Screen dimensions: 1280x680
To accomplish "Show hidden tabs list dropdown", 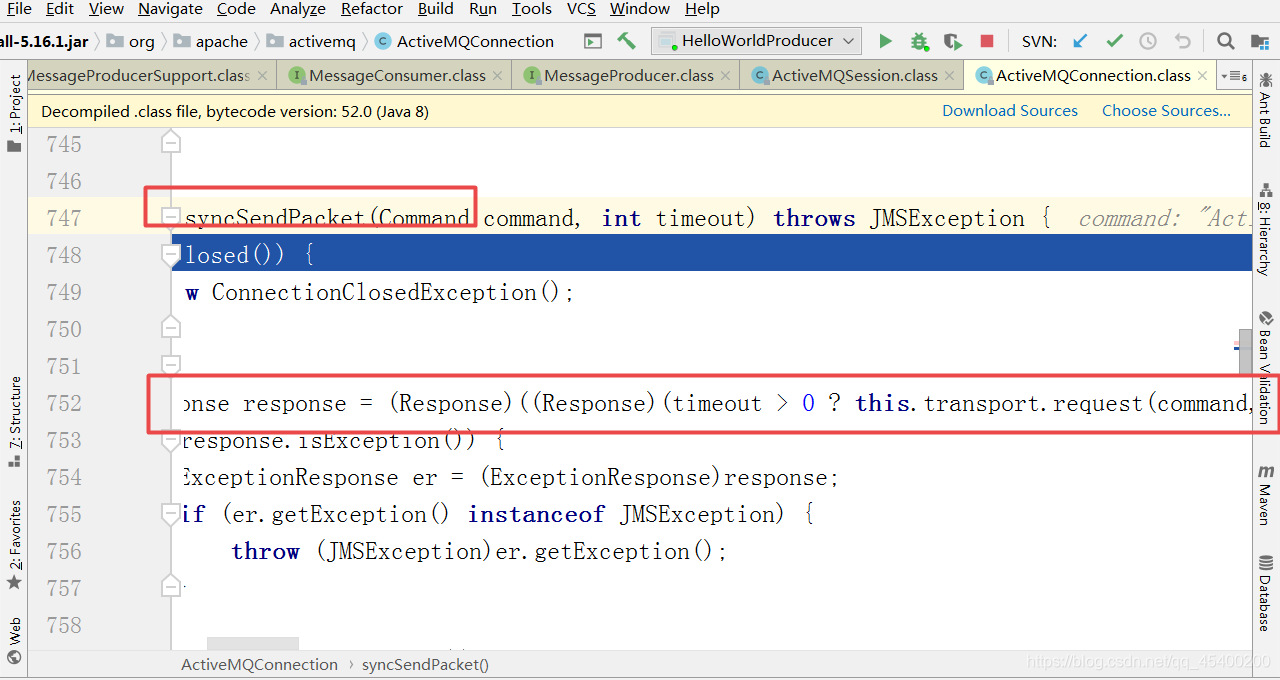I will (1234, 76).
